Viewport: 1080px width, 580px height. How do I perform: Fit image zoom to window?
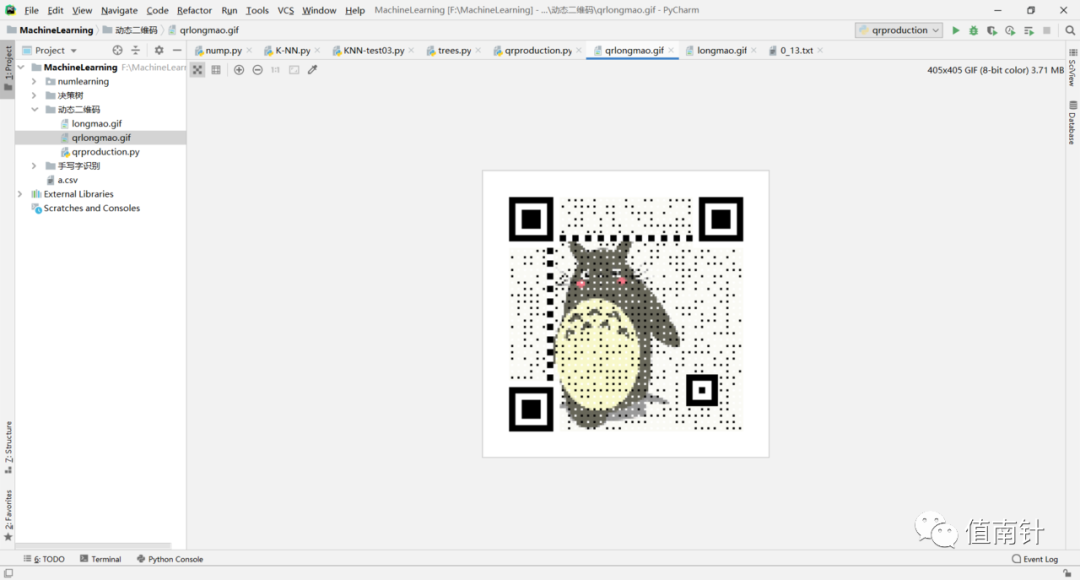click(x=294, y=70)
